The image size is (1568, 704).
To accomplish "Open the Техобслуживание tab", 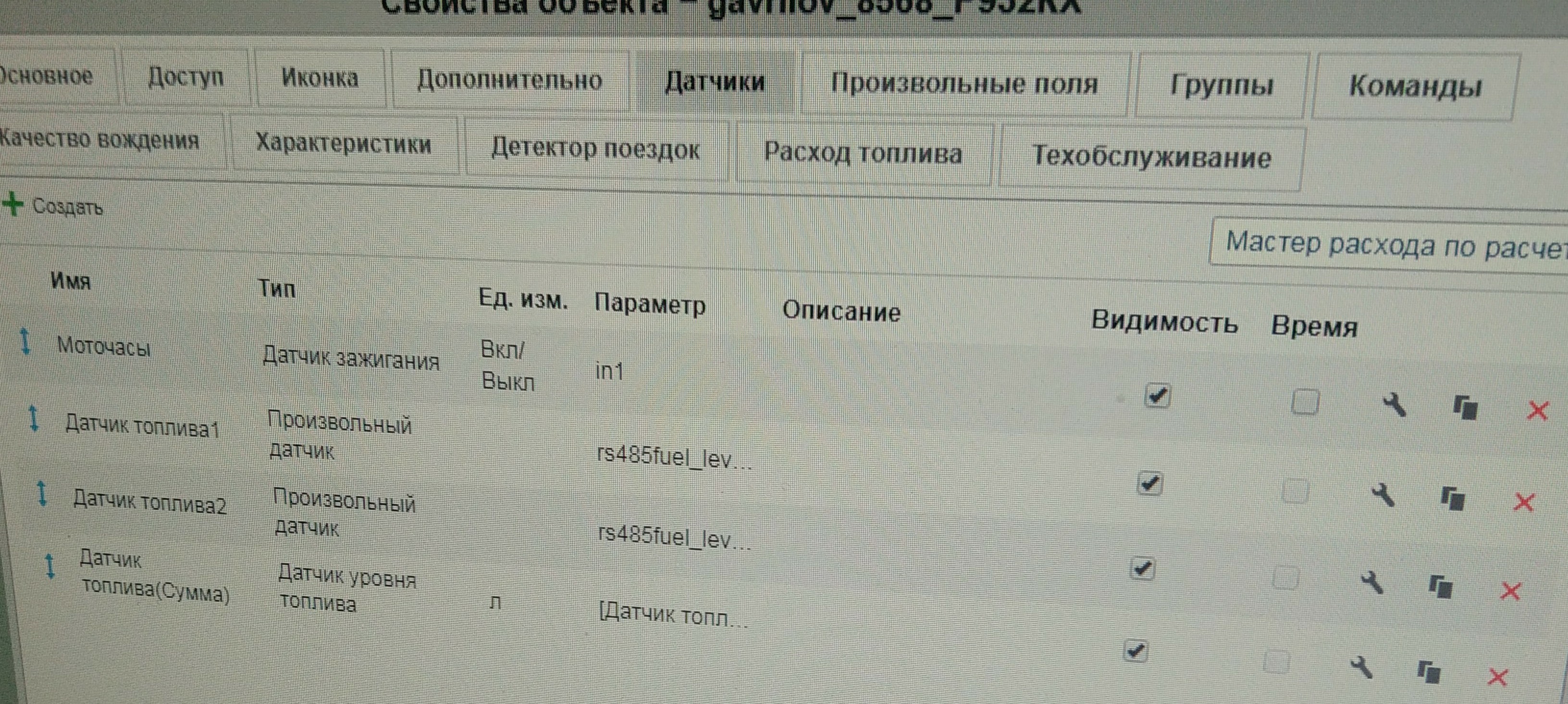I will click(1151, 157).
